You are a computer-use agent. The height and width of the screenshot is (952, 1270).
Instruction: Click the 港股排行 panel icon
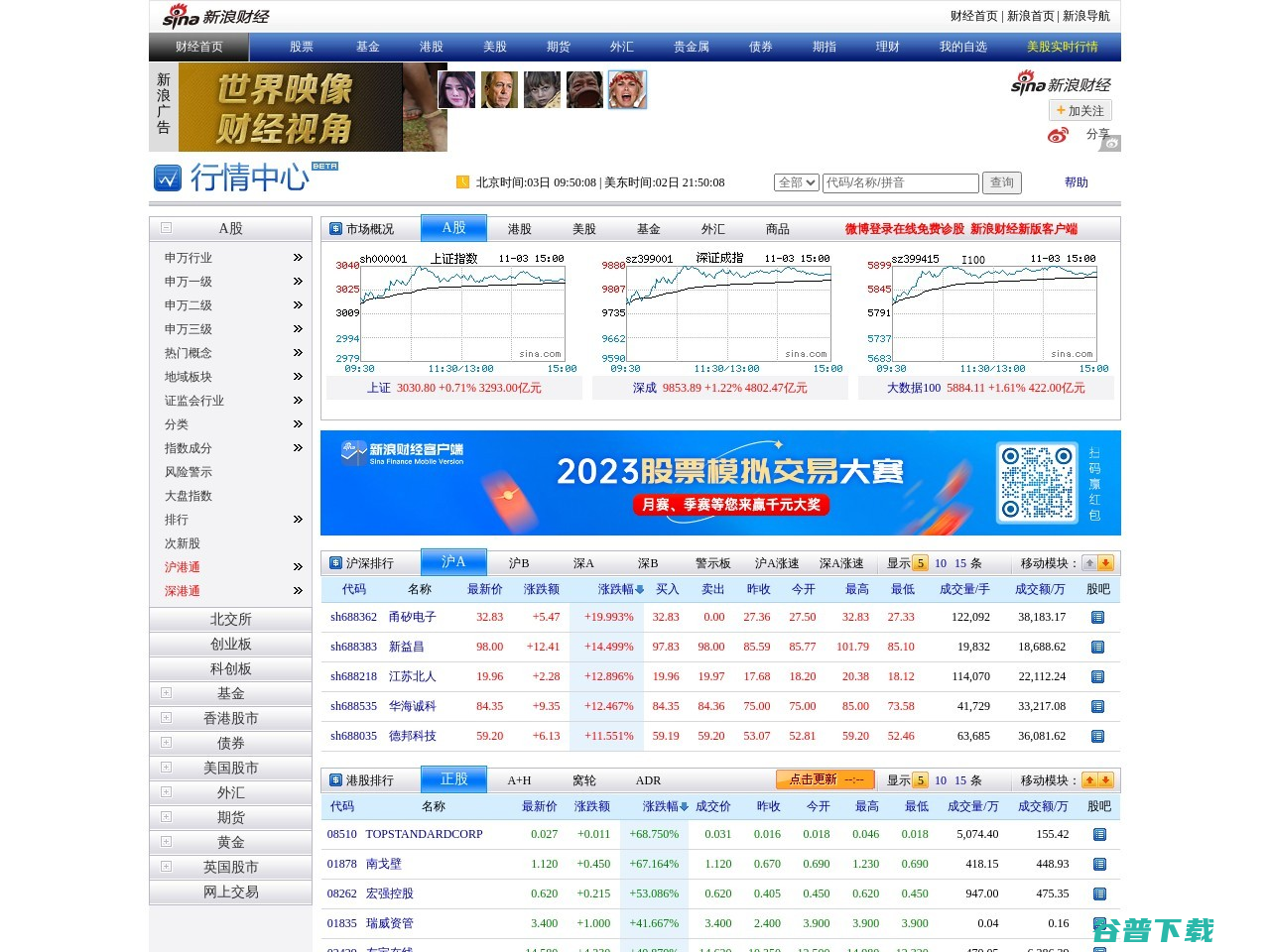point(335,780)
